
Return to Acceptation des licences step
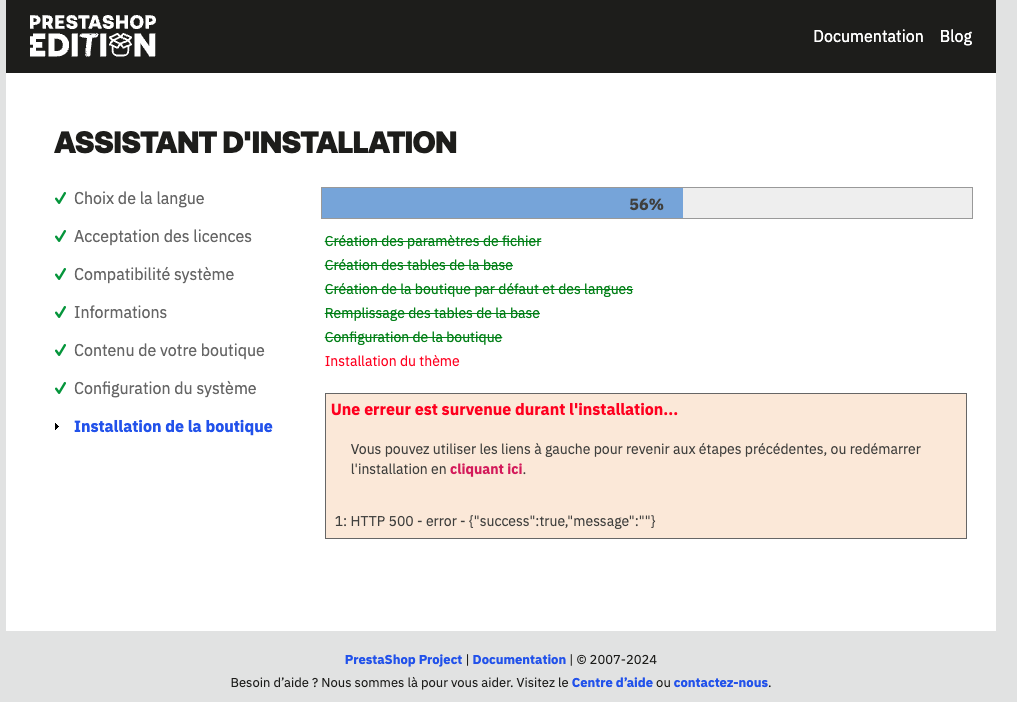tap(162, 237)
